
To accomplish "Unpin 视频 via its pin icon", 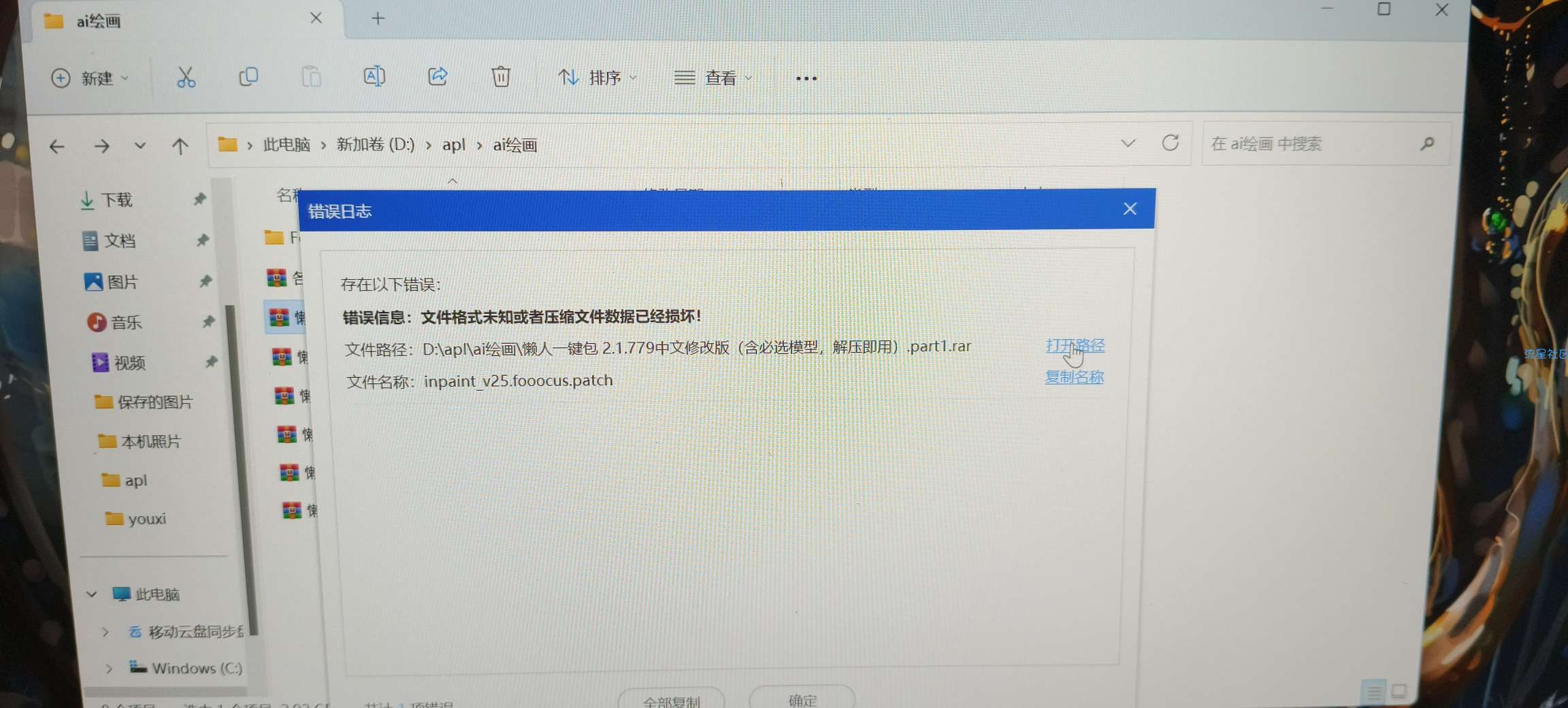I will (211, 361).
